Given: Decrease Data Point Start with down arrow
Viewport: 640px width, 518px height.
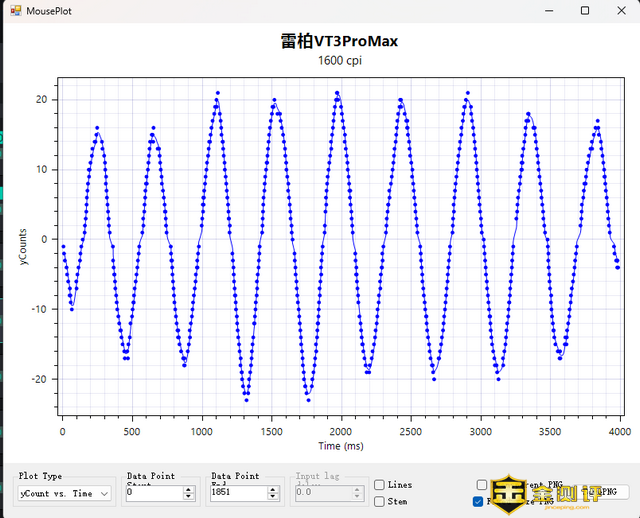Looking at the screenshot, I should 189,497.
